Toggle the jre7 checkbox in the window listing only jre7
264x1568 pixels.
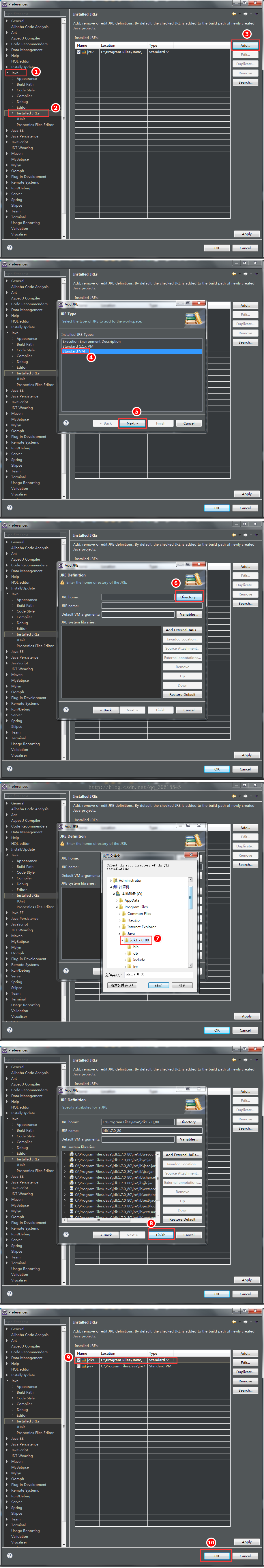[x=79, y=52]
